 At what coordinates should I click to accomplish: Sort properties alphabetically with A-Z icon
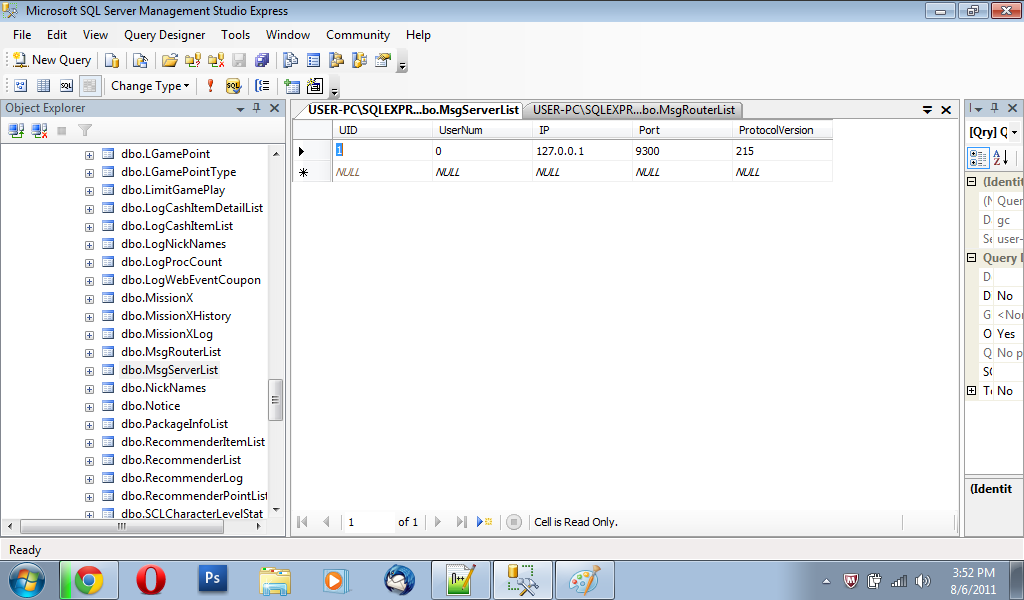point(999,158)
